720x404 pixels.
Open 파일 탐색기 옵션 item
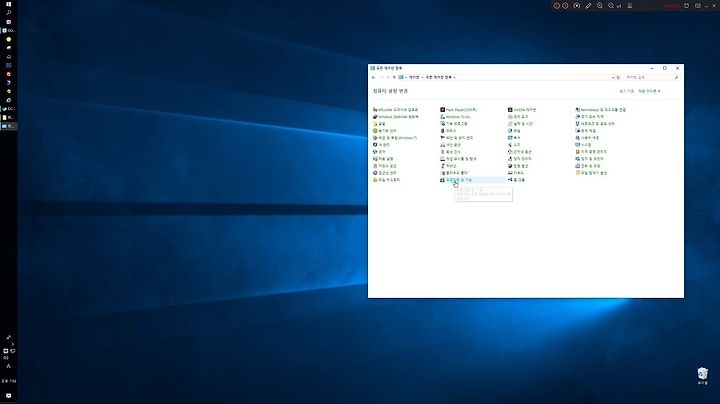click(591, 173)
